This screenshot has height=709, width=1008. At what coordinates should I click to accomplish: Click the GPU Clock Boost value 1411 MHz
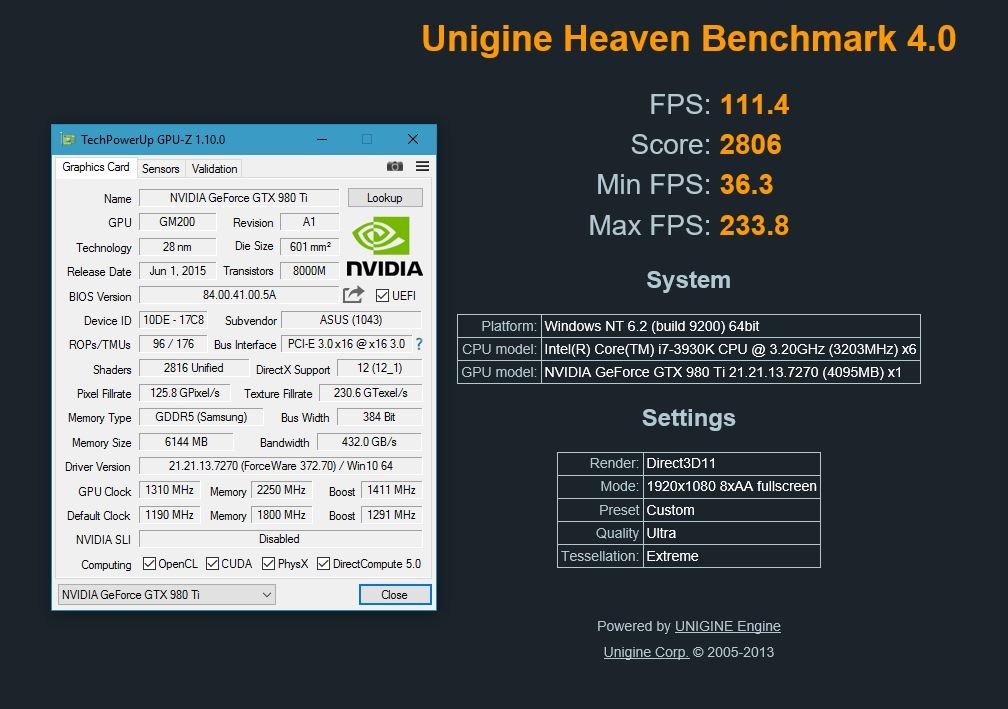click(x=392, y=490)
